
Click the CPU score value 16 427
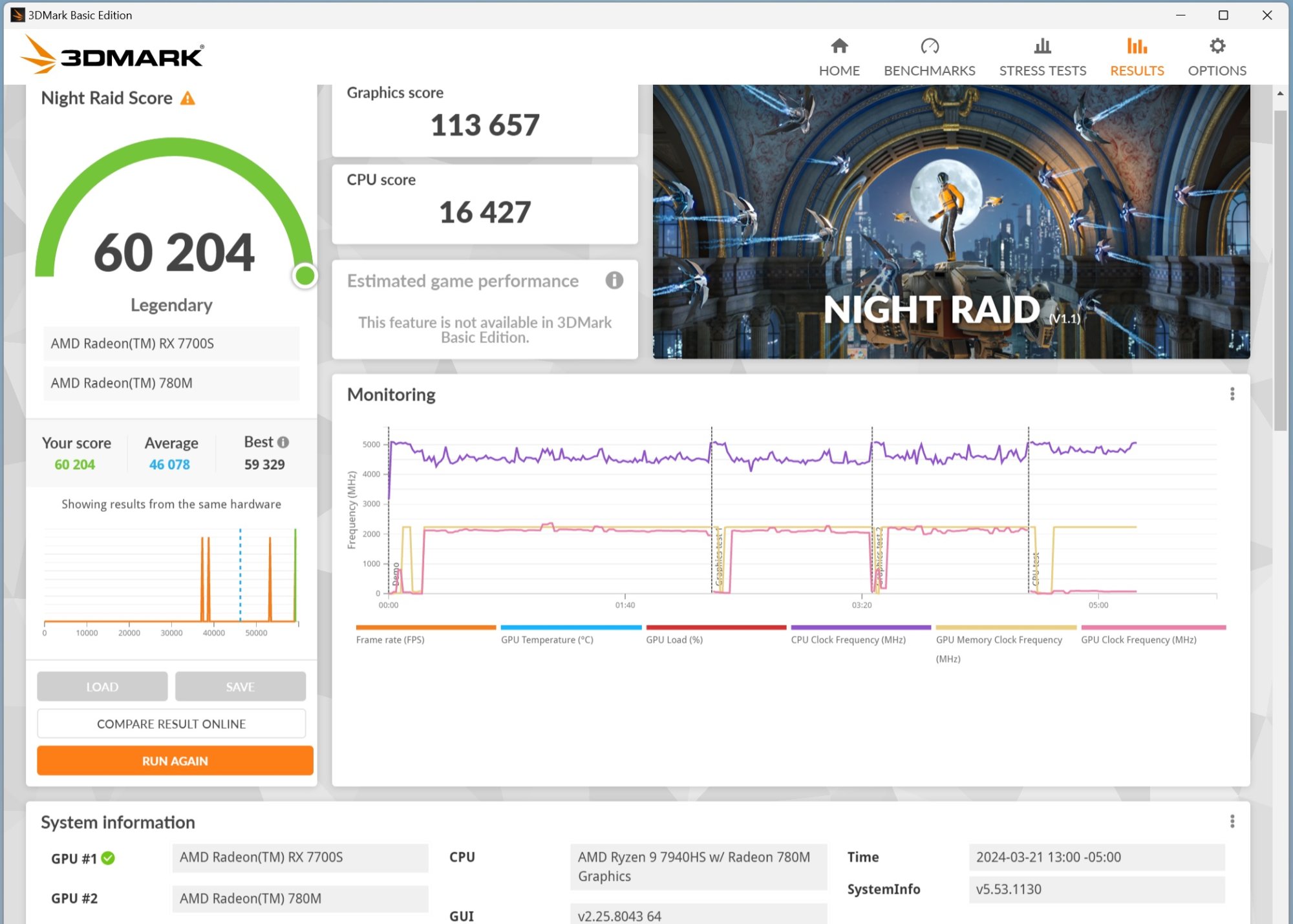pyautogui.click(x=485, y=212)
